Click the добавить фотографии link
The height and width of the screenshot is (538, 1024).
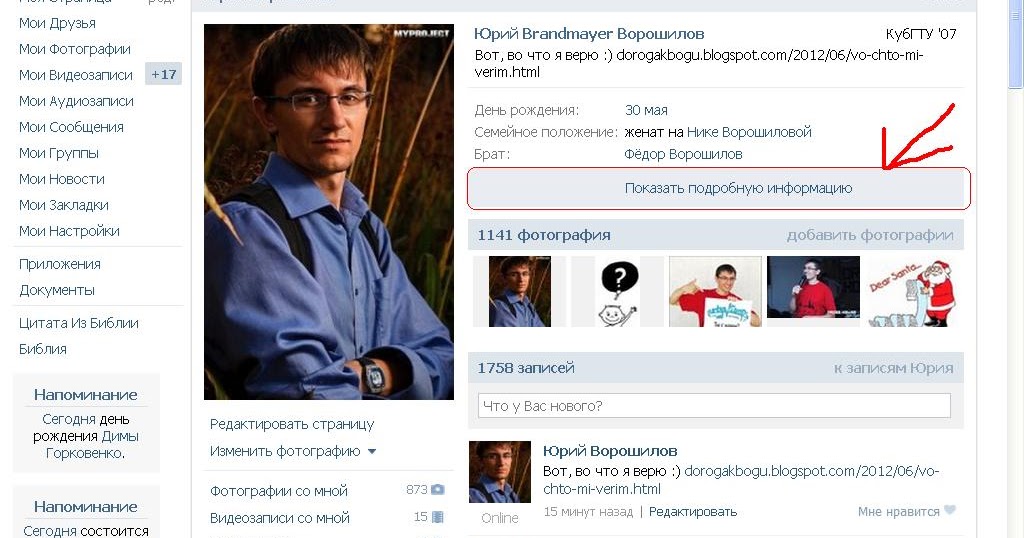(870, 235)
